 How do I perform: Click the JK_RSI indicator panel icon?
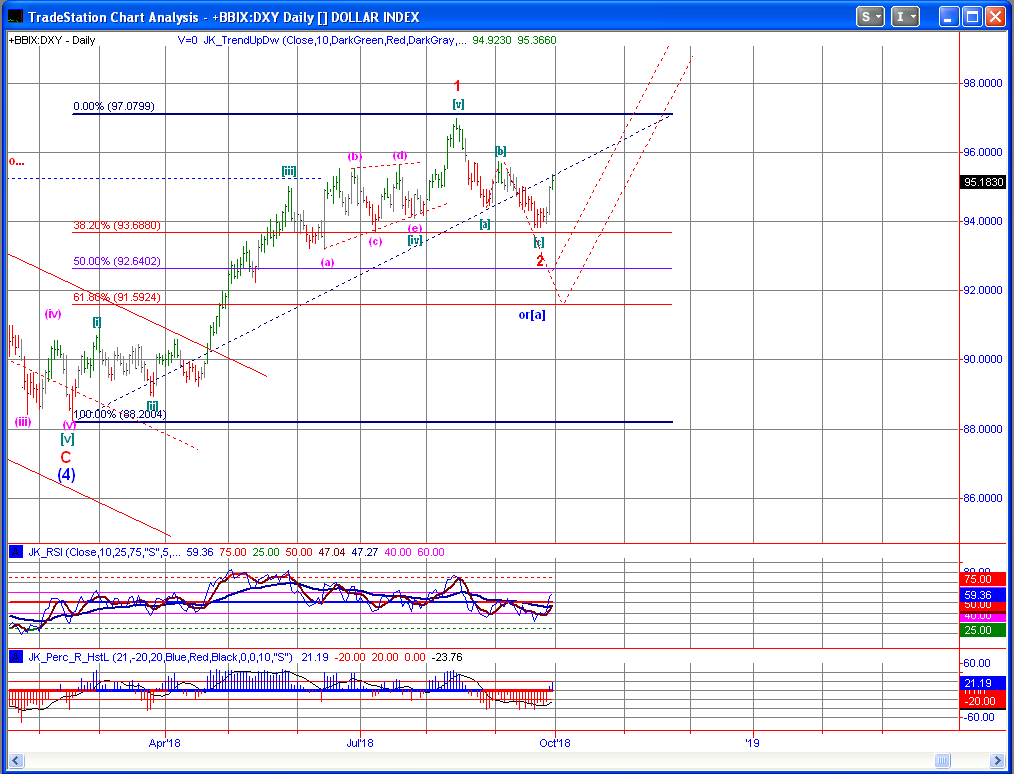coord(16,552)
